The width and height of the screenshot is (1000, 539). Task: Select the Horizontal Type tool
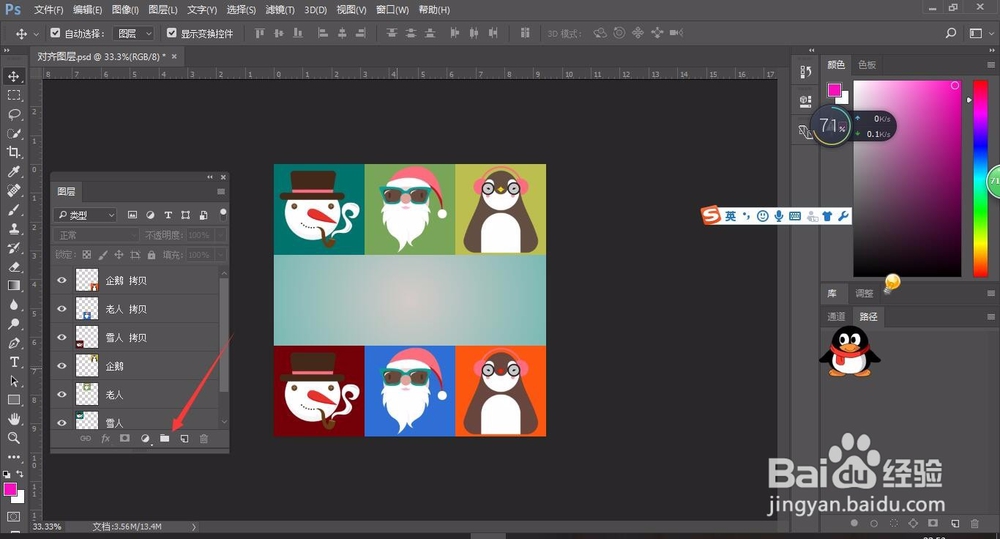(13, 362)
